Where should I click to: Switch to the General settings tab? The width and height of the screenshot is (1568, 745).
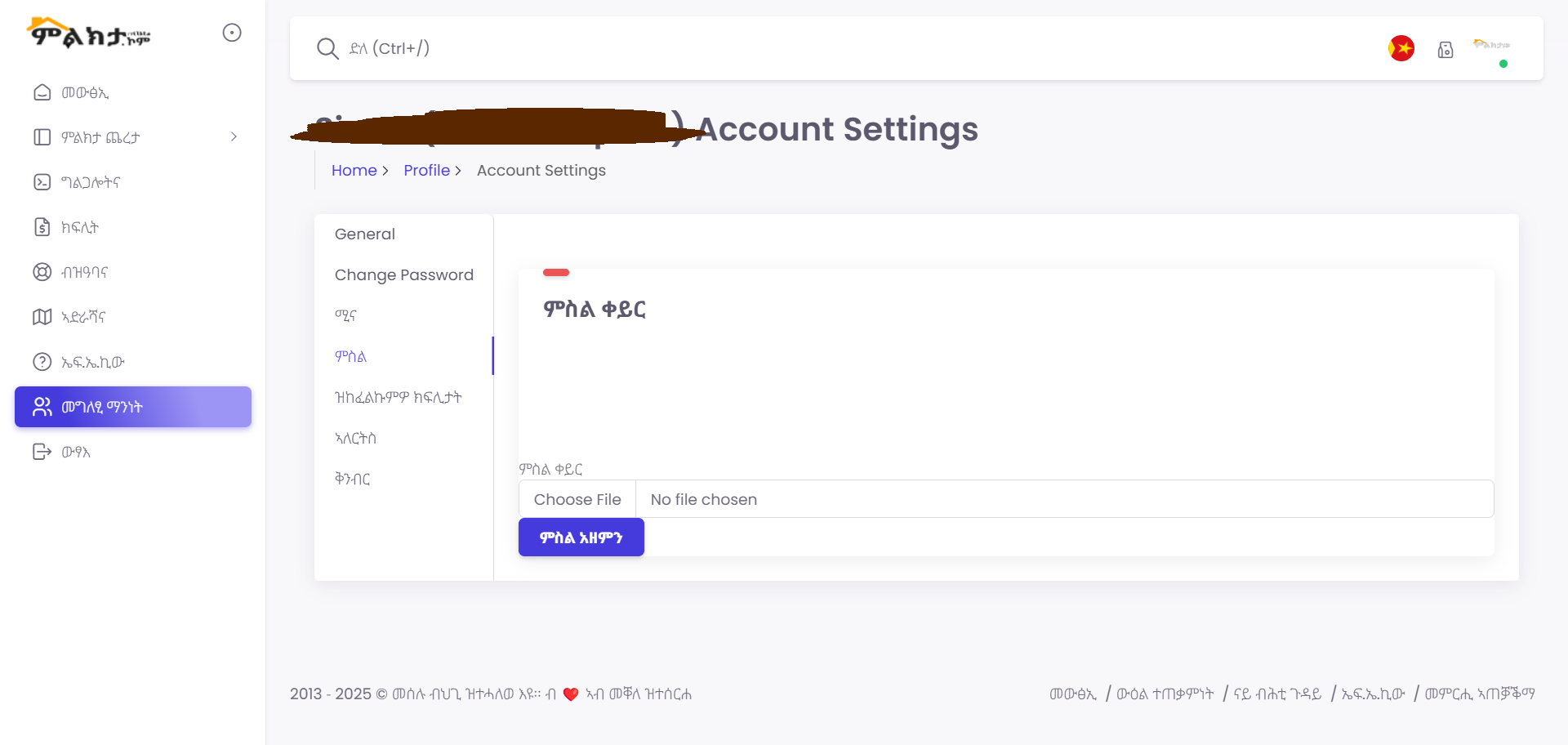pyautogui.click(x=364, y=234)
